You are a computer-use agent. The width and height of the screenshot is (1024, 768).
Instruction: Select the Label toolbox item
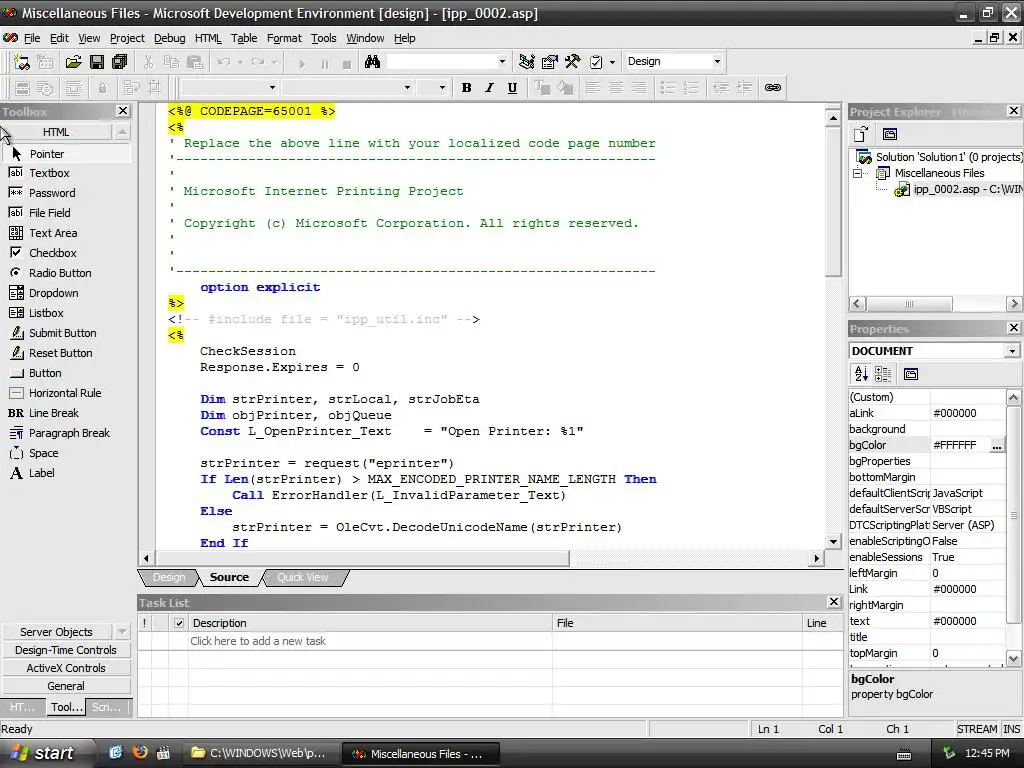click(x=65, y=473)
